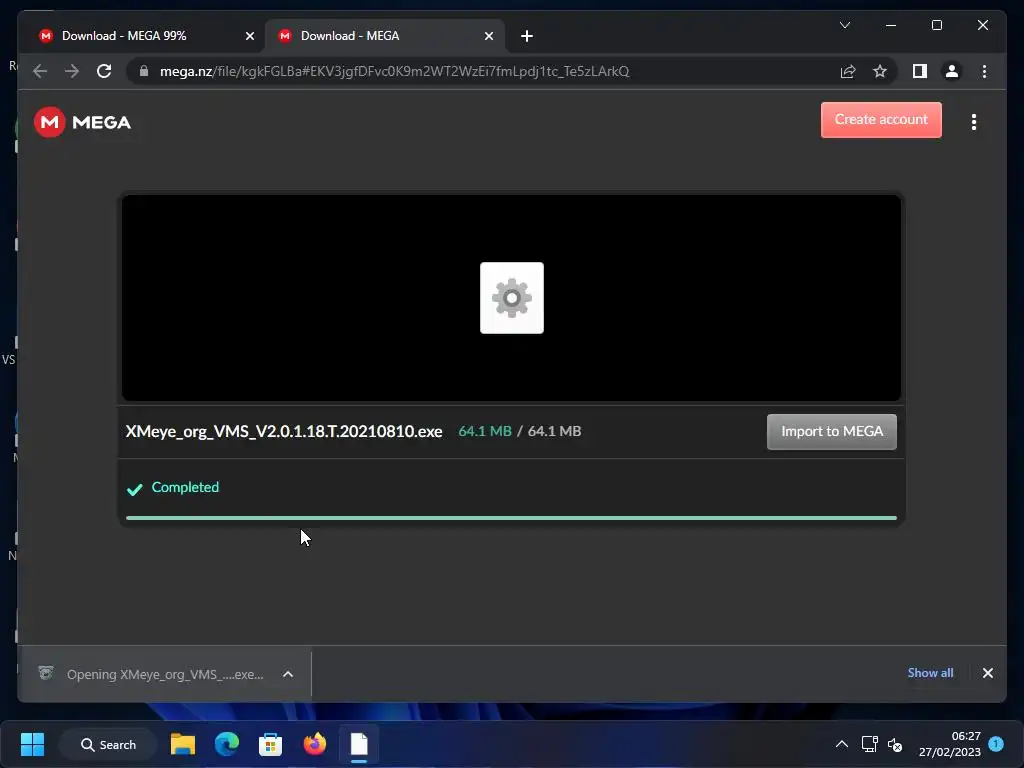This screenshot has width=1024, height=768.
Task: Open Firefox from taskbar
Action: click(314, 744)
